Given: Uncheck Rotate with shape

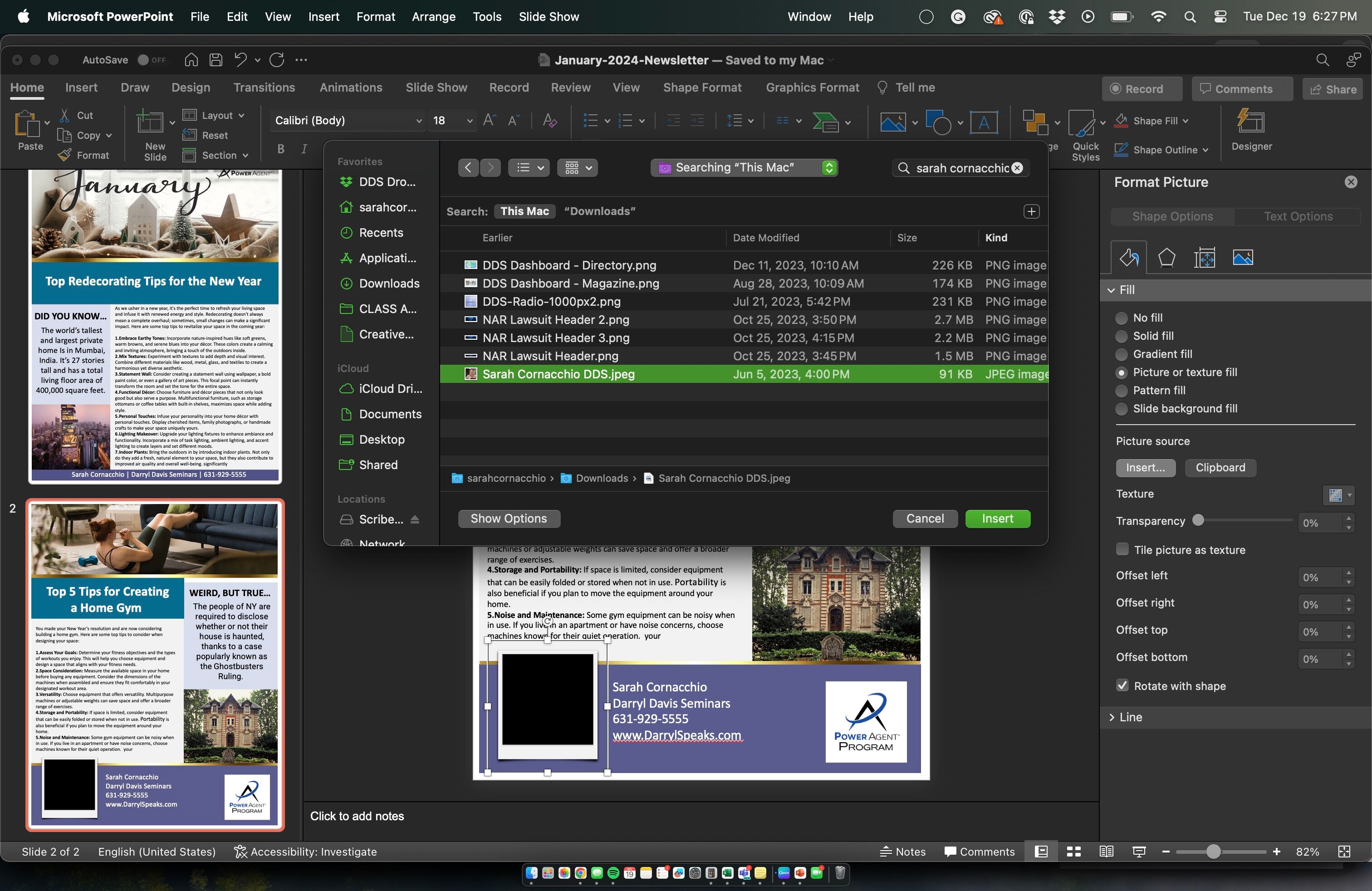Looking at the screenshot, I should 1122,685.
